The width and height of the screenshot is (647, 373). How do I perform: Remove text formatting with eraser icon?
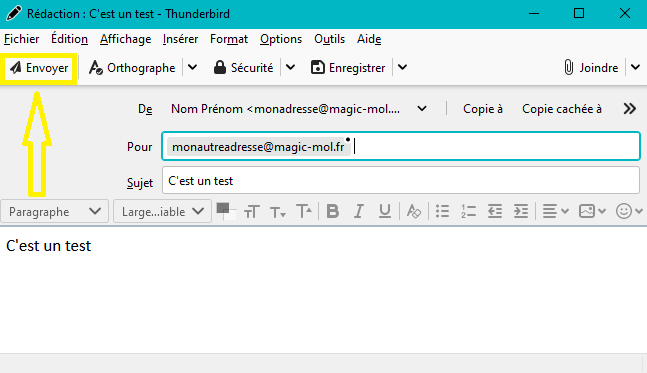(413, 211)
